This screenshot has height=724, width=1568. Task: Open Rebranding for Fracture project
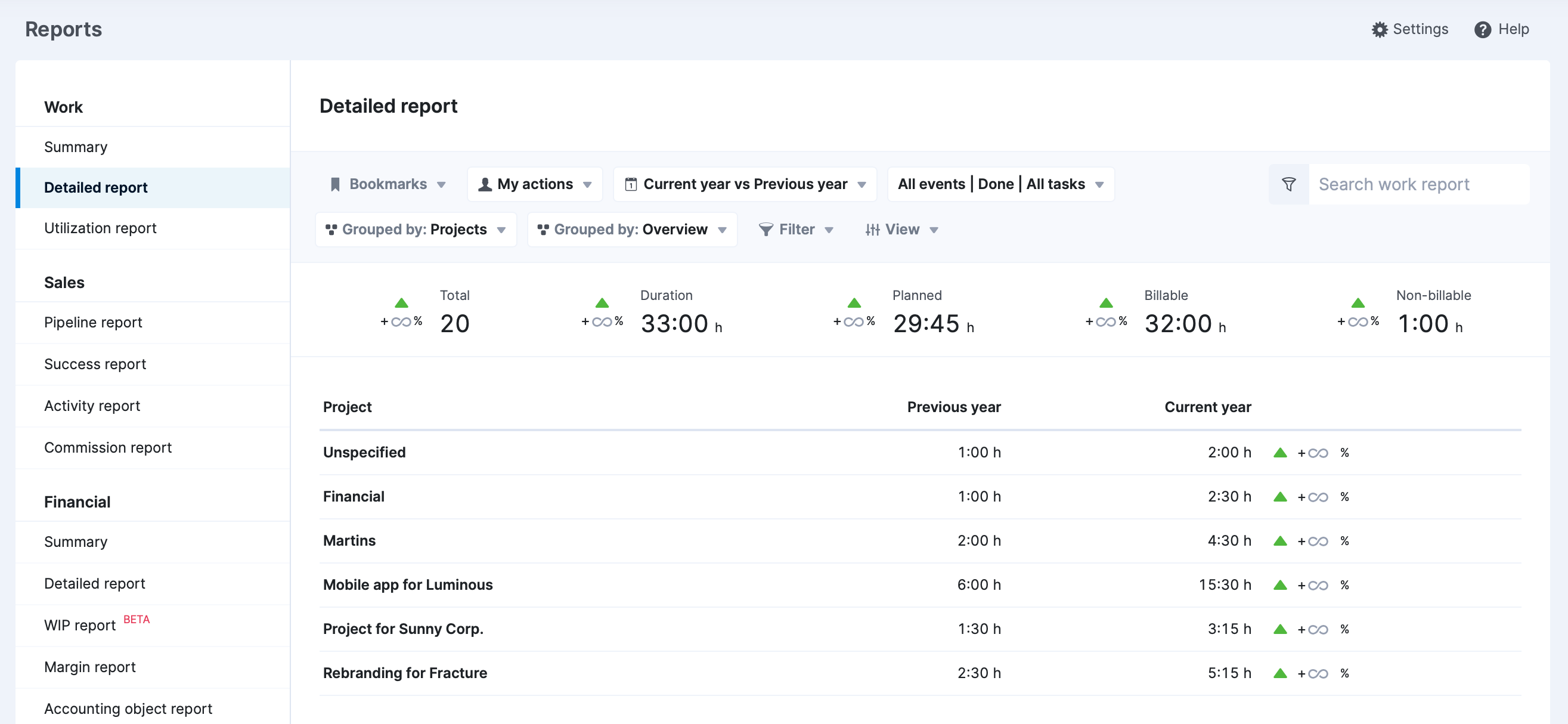click(x=920, y=673)
